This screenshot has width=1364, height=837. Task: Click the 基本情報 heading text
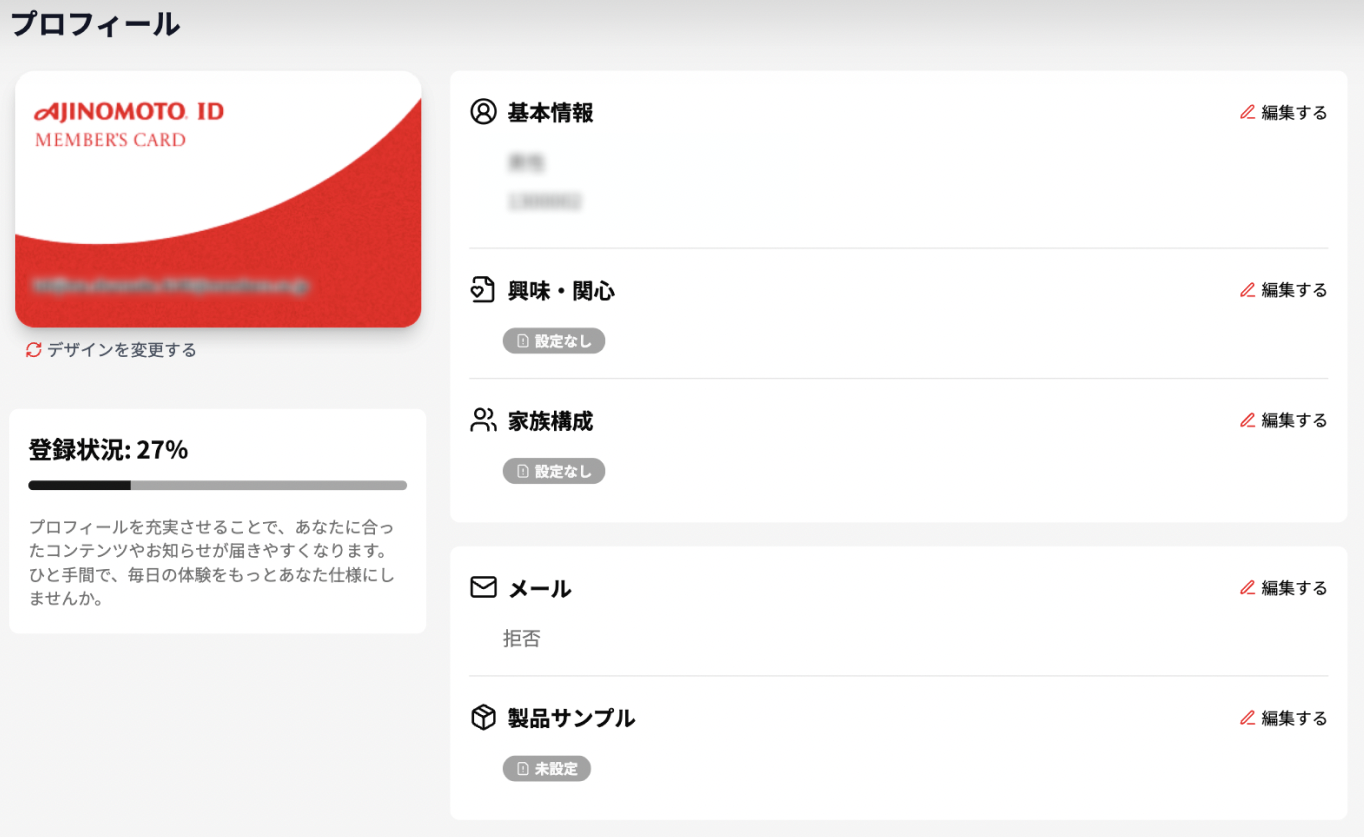coord(551,113)
